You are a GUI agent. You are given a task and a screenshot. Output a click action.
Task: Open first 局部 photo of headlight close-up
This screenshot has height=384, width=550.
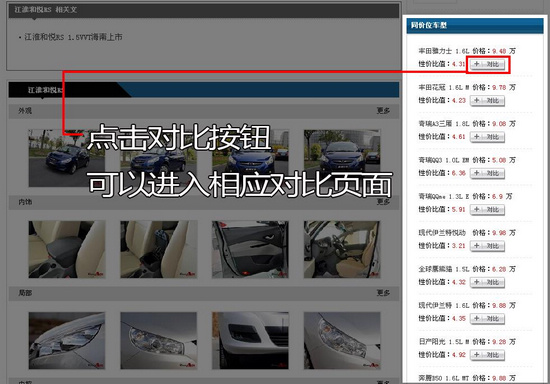point(67,341)
